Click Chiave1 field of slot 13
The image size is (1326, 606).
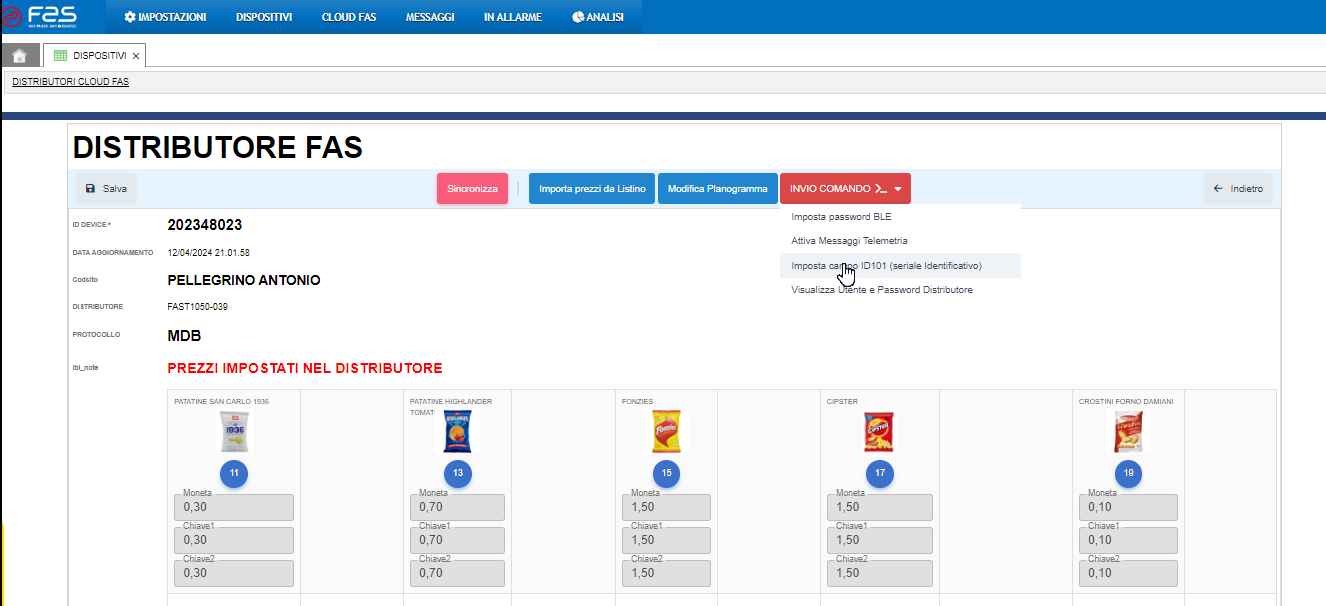coord(458,540)
